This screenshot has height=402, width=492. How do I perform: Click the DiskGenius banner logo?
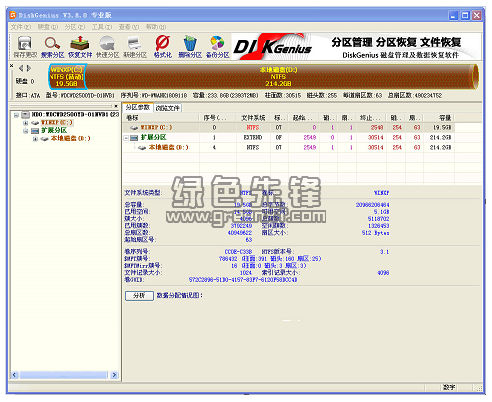click(273, 47)
